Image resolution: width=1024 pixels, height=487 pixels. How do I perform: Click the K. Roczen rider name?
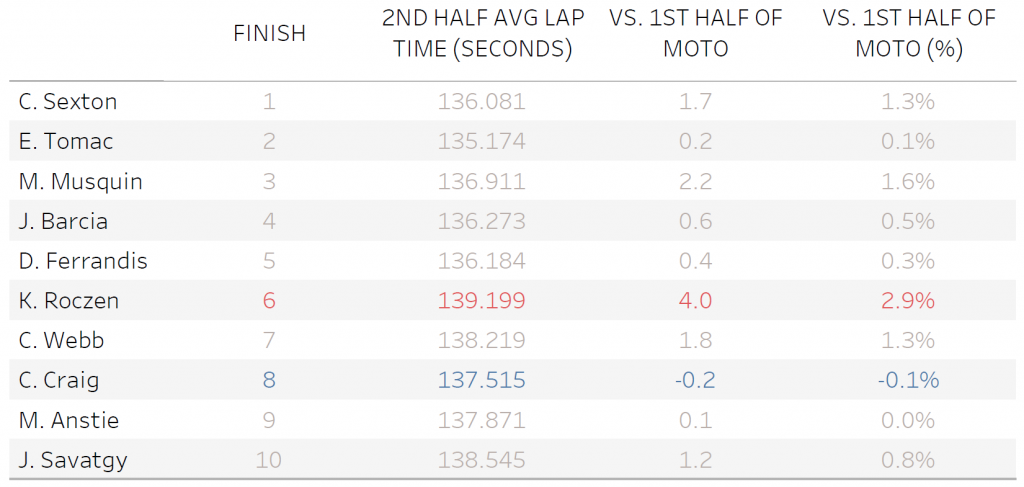(x=69, y=300)
